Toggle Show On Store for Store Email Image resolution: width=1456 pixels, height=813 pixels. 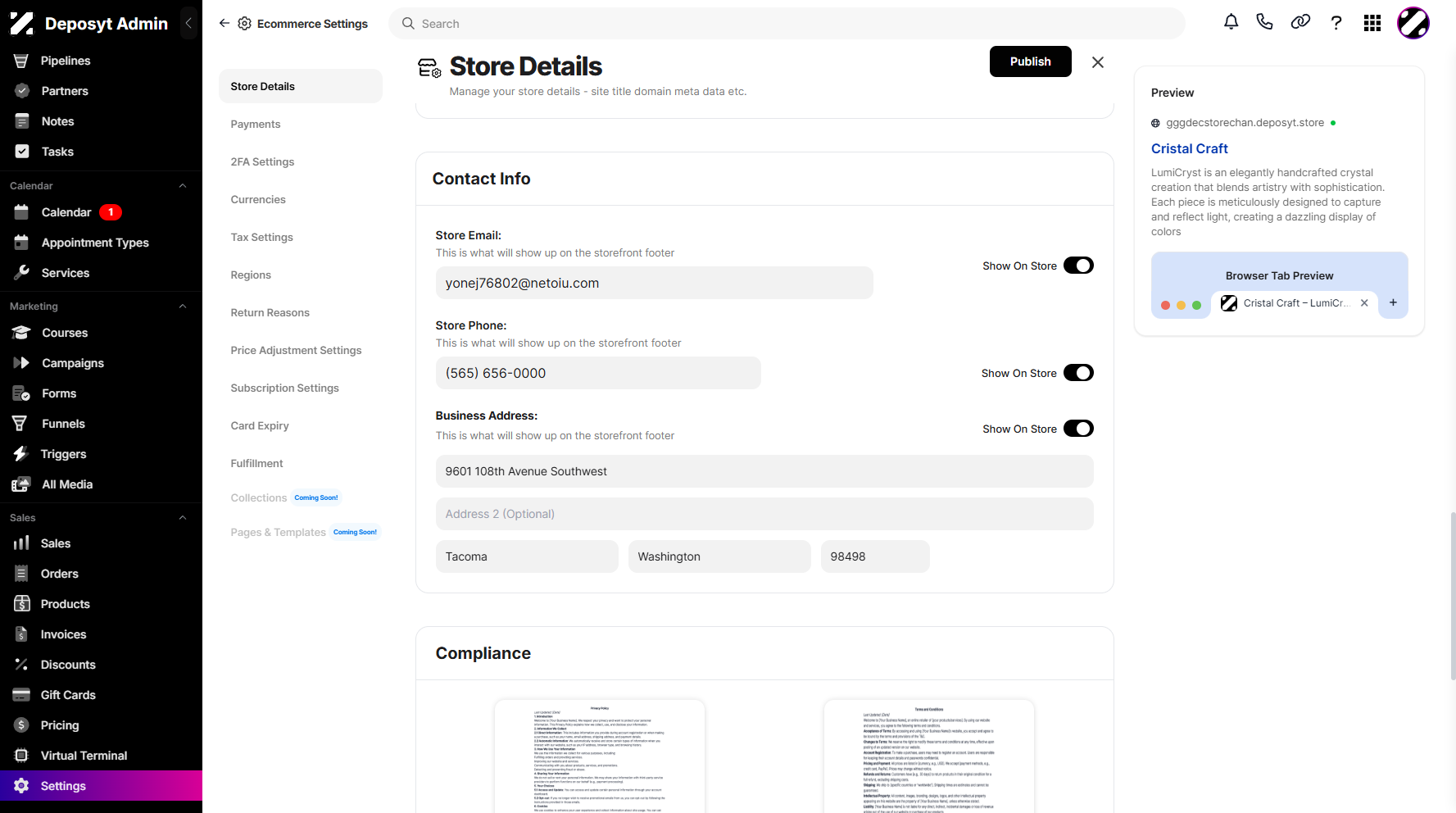[x=1078, y=266]
